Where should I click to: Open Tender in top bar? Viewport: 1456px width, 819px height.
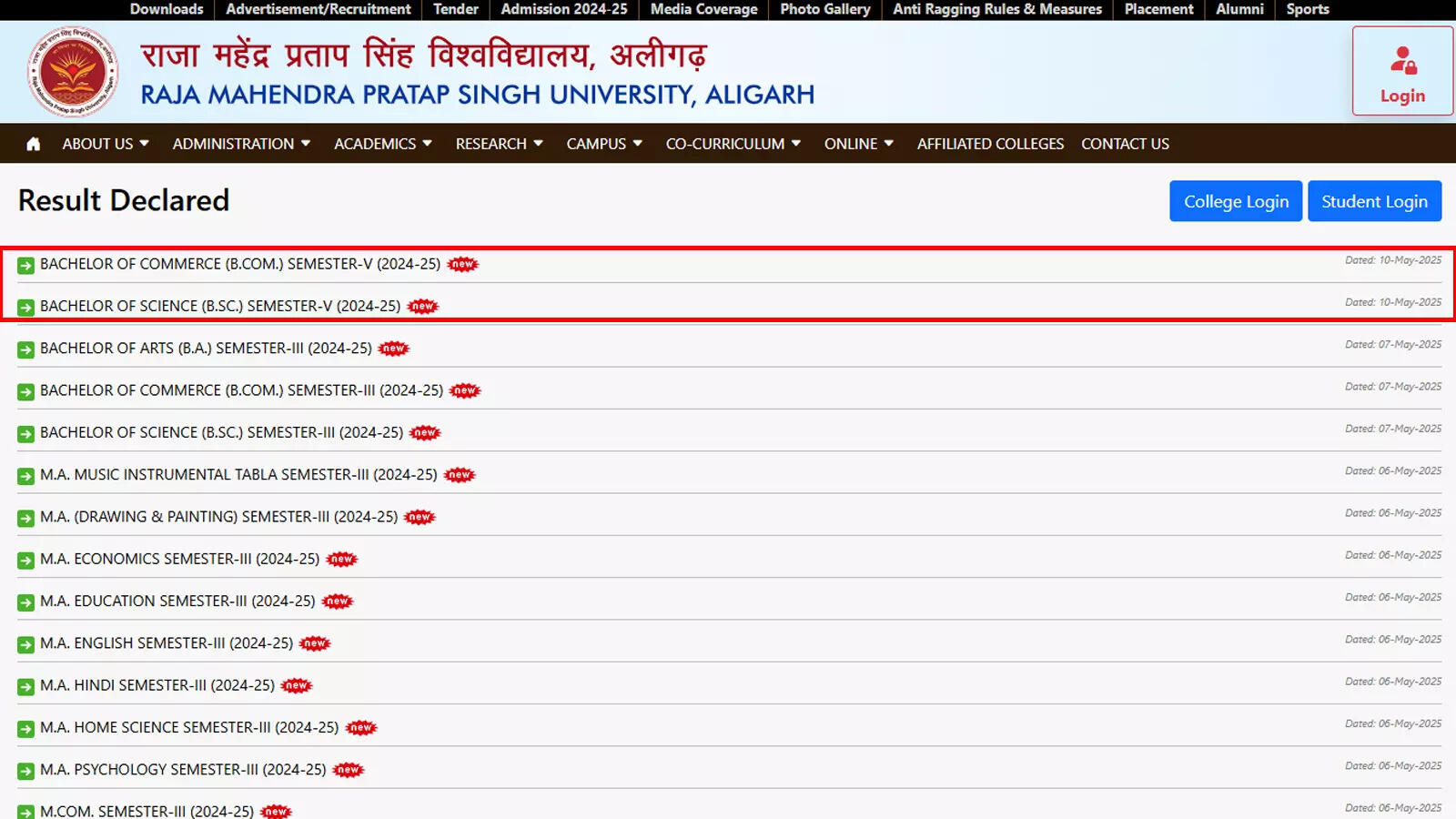(x=456, y=9)
